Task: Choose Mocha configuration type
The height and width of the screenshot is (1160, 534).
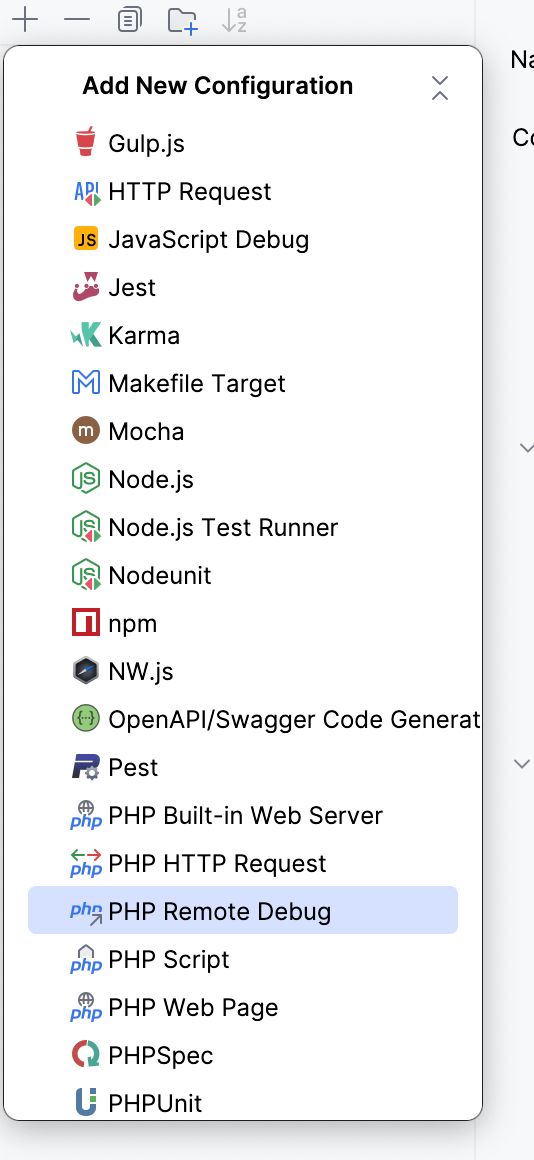Action: (243, 431)
